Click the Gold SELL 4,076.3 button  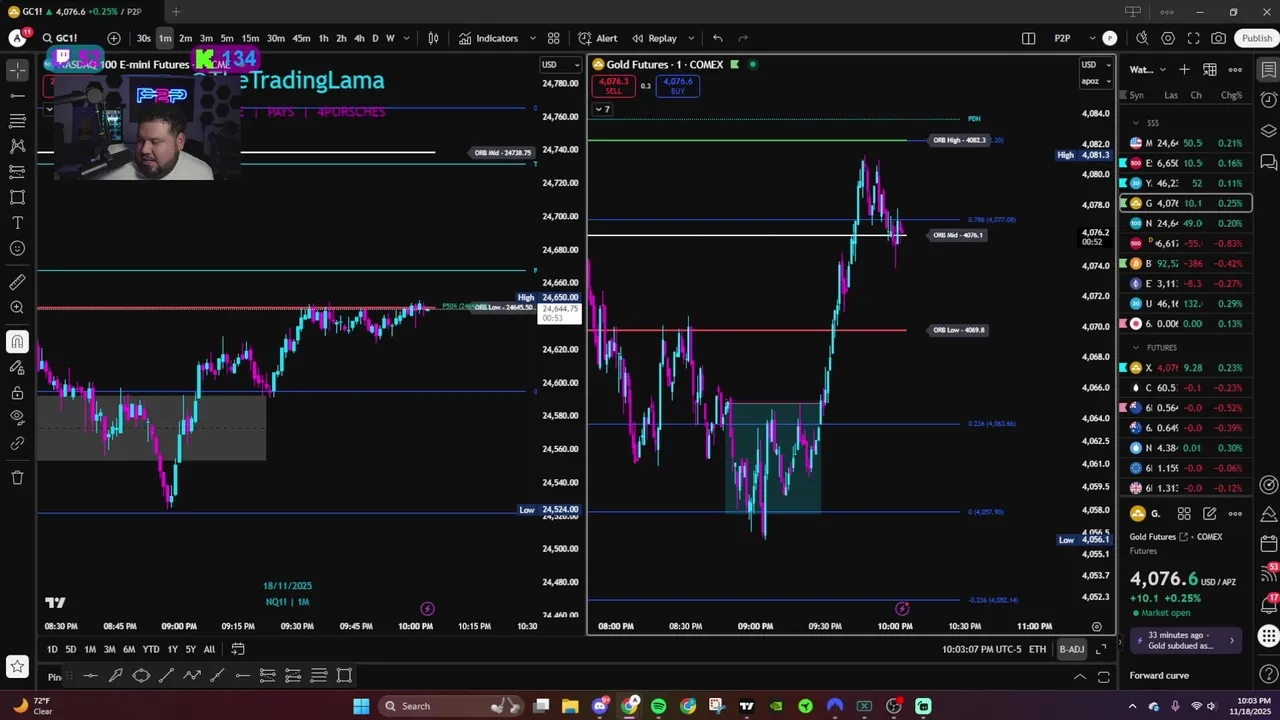point(614,86)
